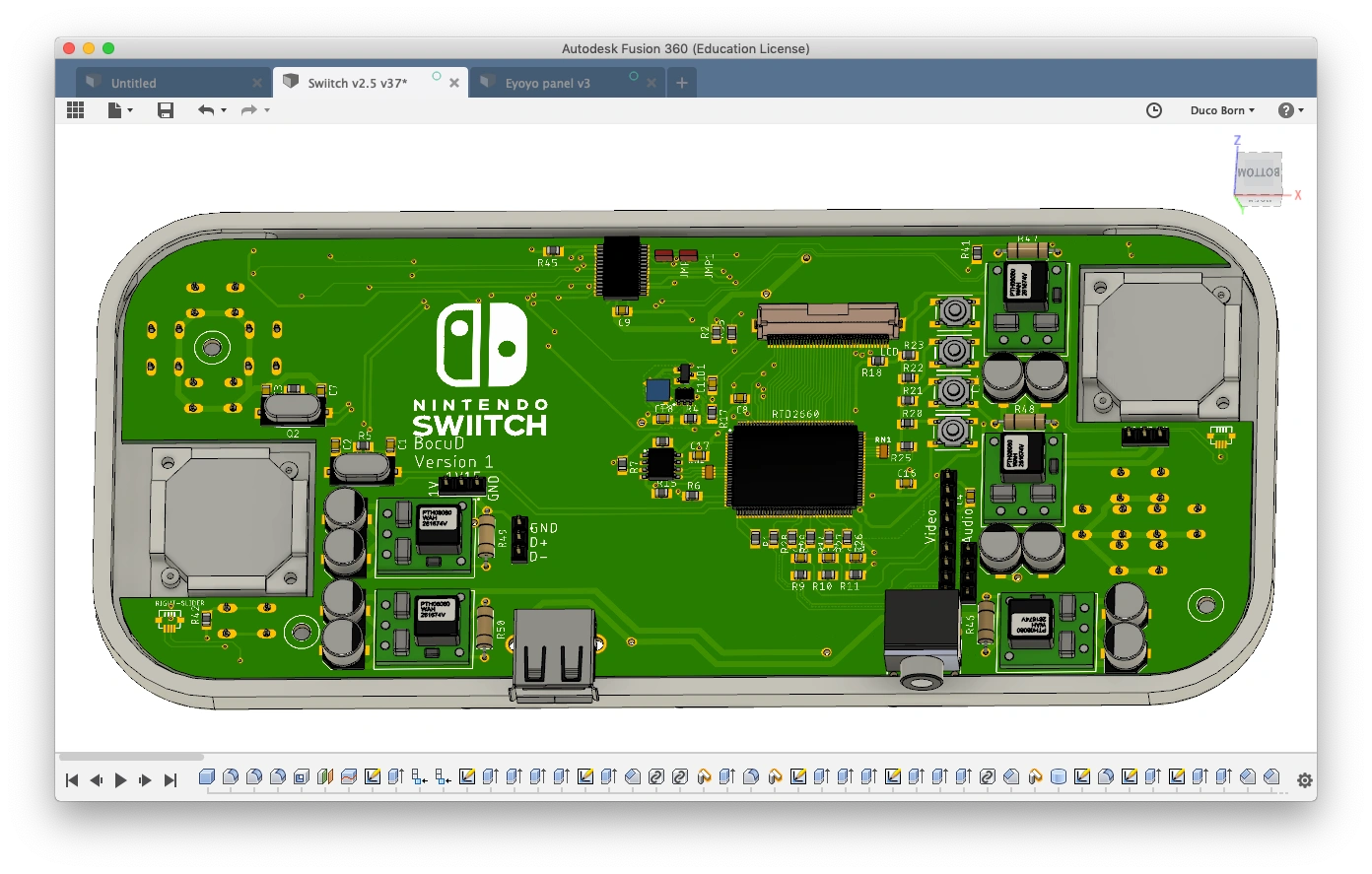Undo the last action
This screenshot has height=874, width=1372.
click(x=206, y=110)
